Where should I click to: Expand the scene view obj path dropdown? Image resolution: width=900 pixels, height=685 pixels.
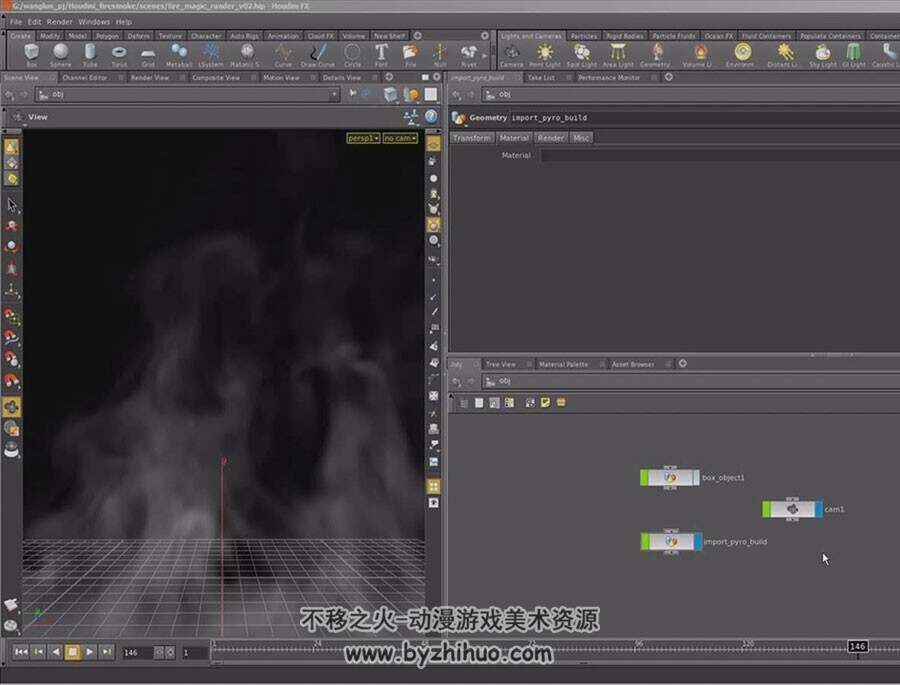click(334, 94)
